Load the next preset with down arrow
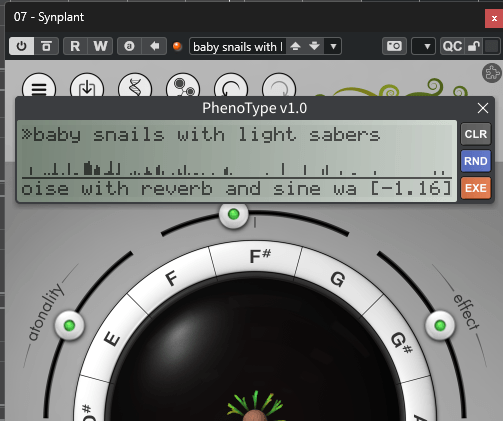Viewport: 503px width, 421px height. [314, 46]
